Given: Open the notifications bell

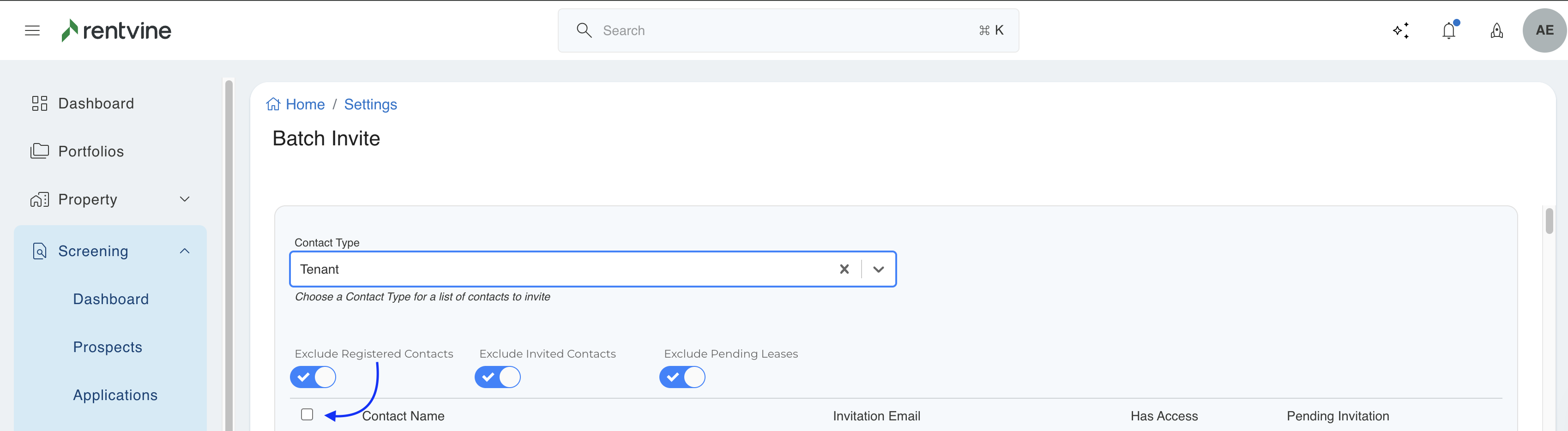Looking at the screenshot, I should [x=1449, y=30].
